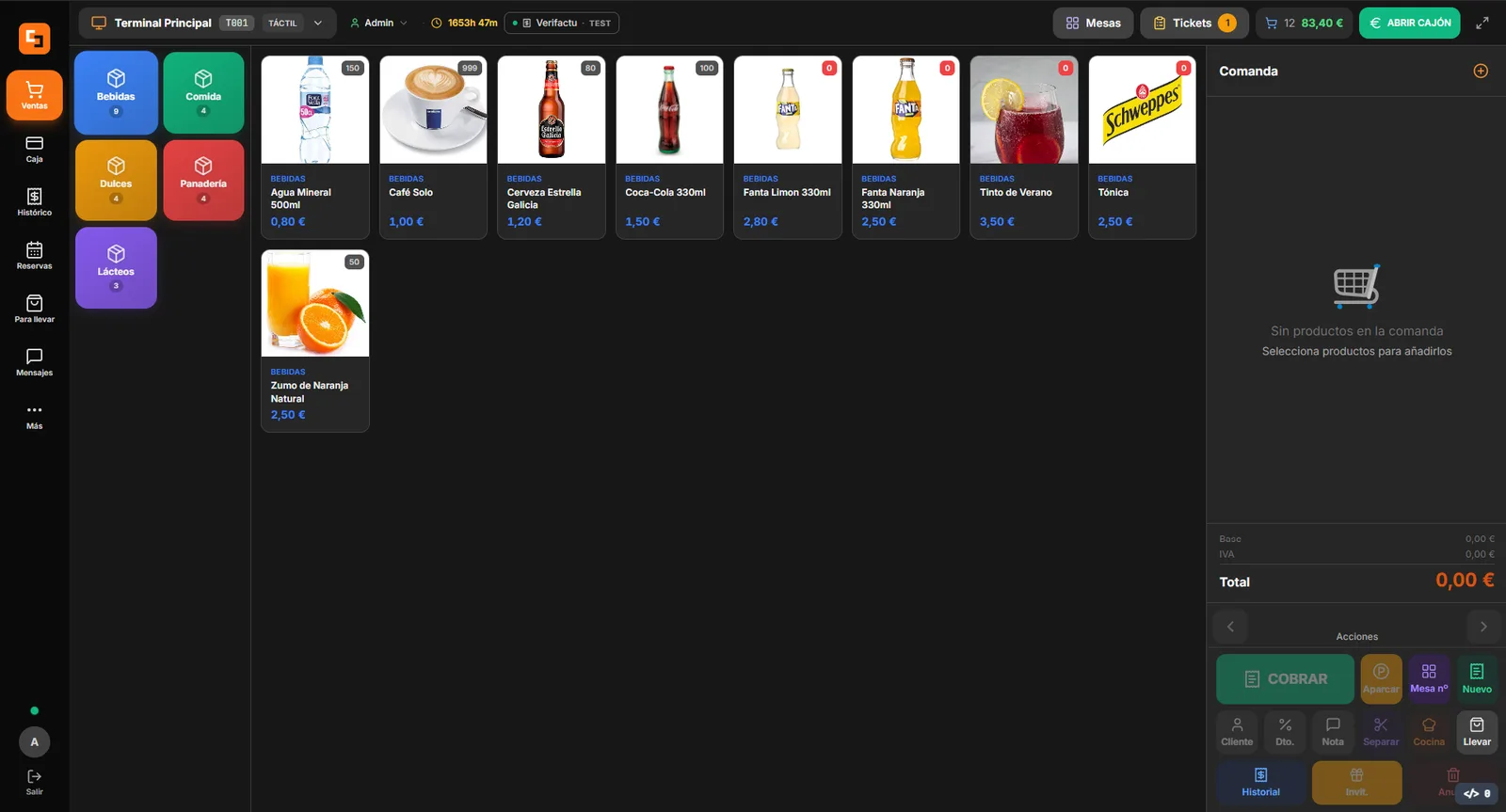Switch to the Mesas view
Viewport: 1506px width, 812px height.
[1093, 23]
